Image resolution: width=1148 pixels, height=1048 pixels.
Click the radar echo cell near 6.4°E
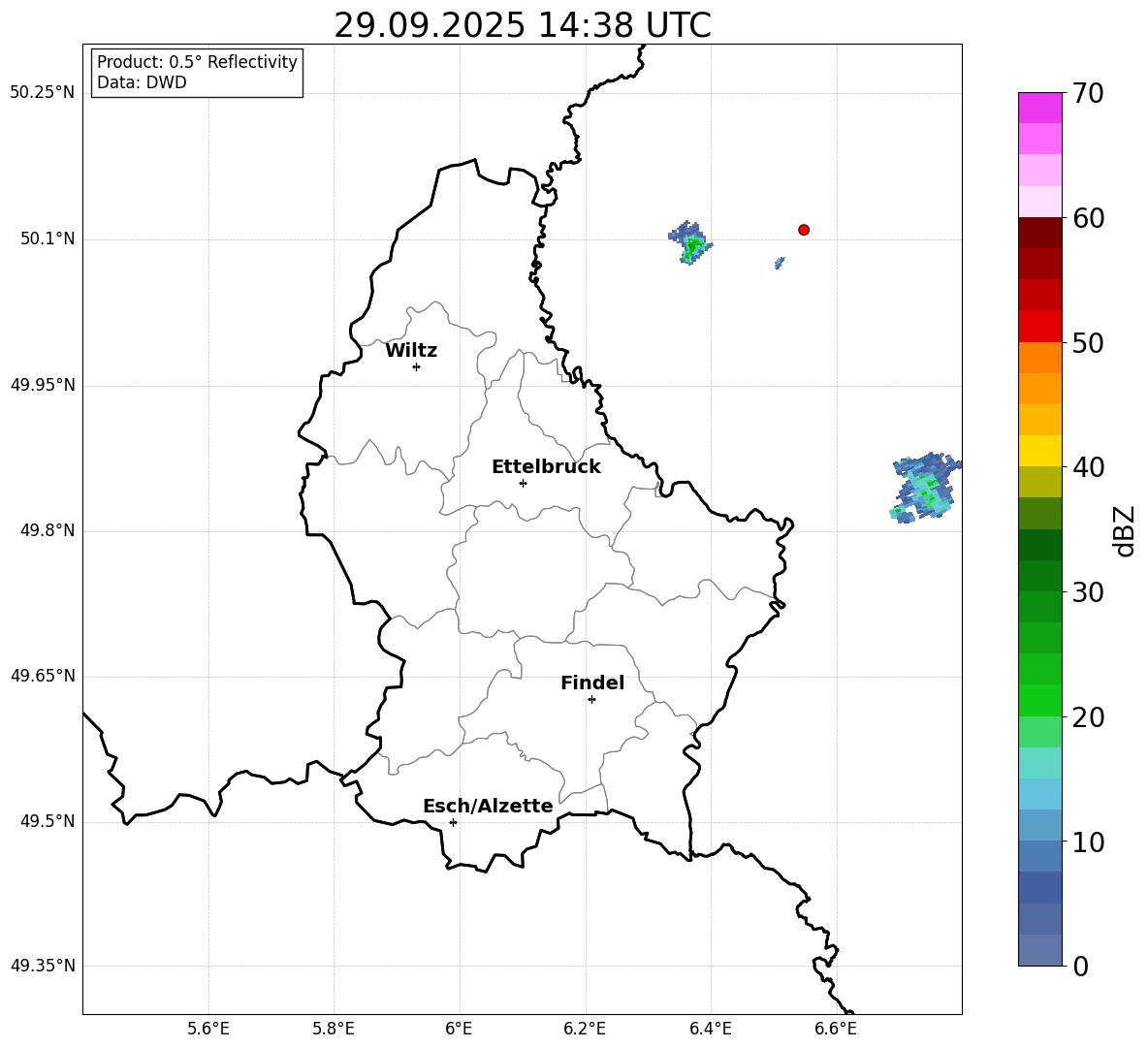coord(690,243)
